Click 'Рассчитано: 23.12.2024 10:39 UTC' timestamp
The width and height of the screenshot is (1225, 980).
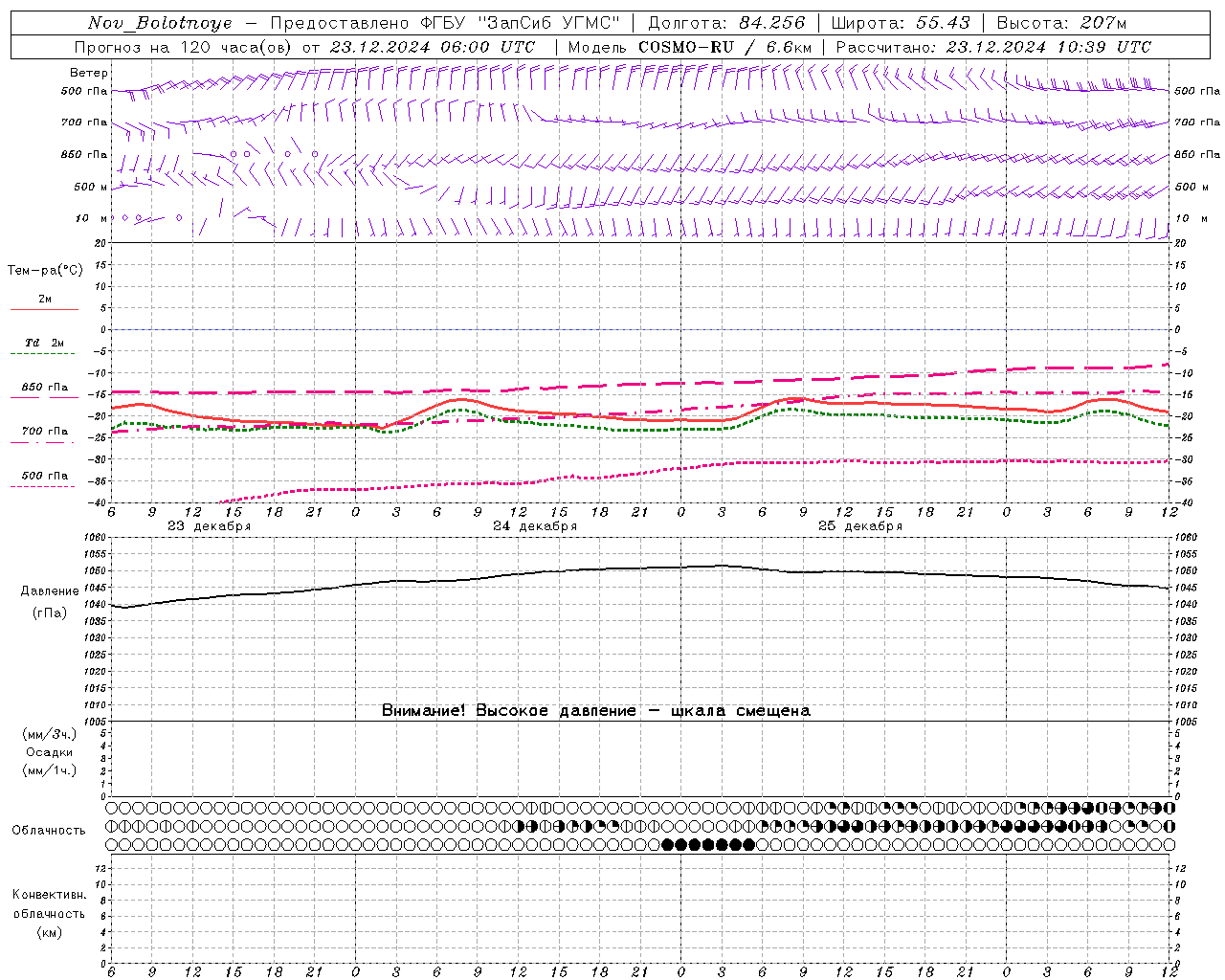click(x=993, y=47)
